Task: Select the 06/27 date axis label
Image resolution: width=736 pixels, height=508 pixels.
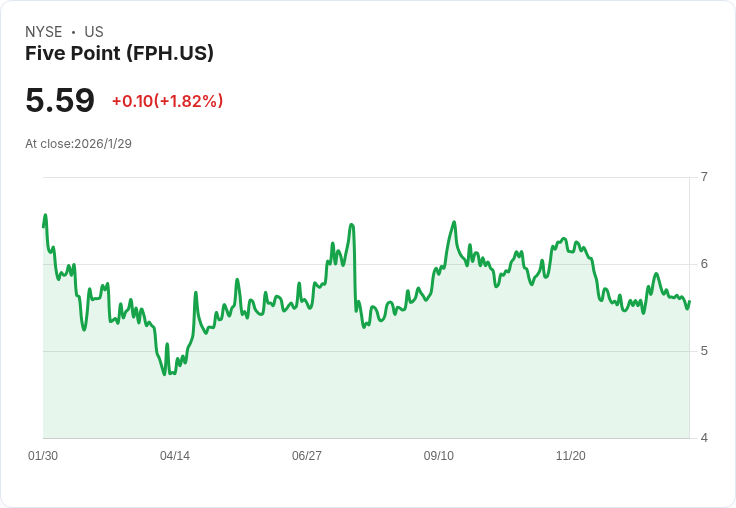Action: (307, 456)
